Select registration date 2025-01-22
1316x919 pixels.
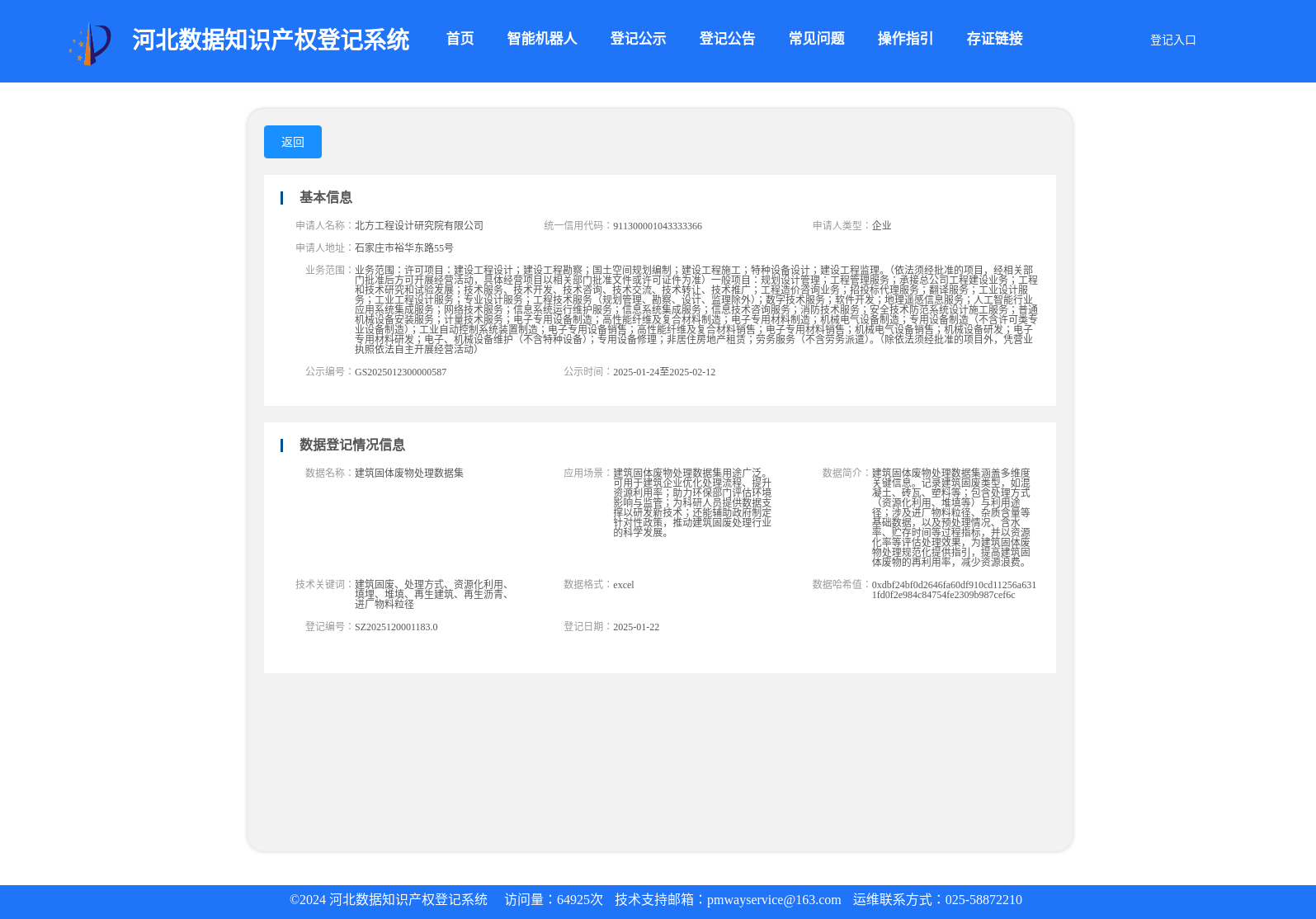point(636,627)
